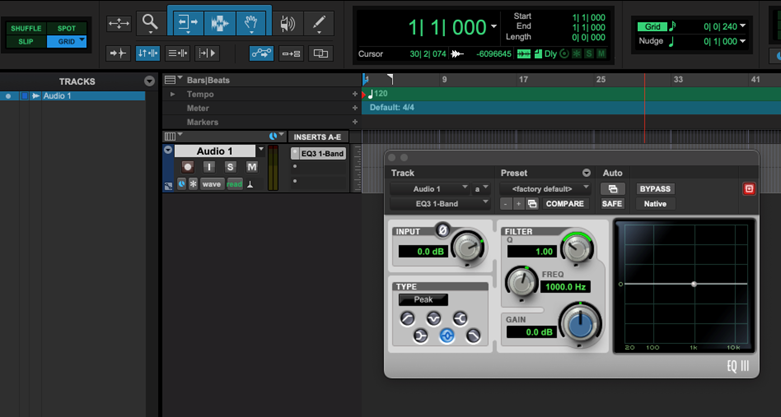Click the timebase clock icon in header

point(273,136)
